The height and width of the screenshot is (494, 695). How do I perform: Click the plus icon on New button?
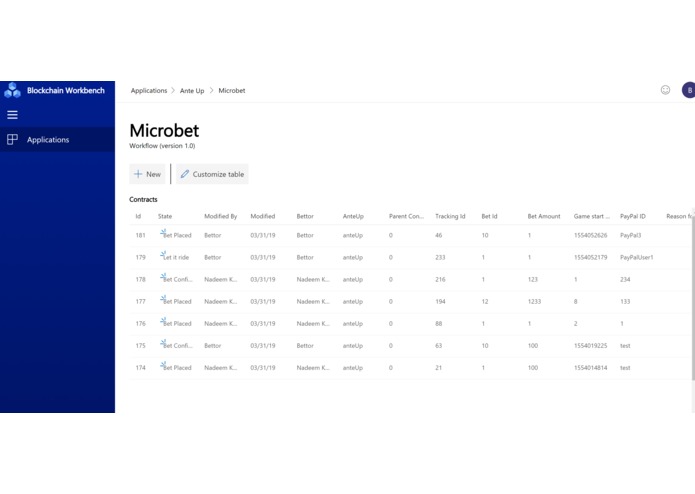click(138, 174)
